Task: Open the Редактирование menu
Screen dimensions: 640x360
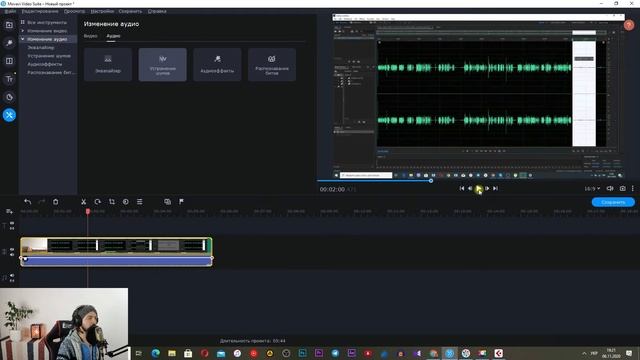Action: tap(40, 11)
